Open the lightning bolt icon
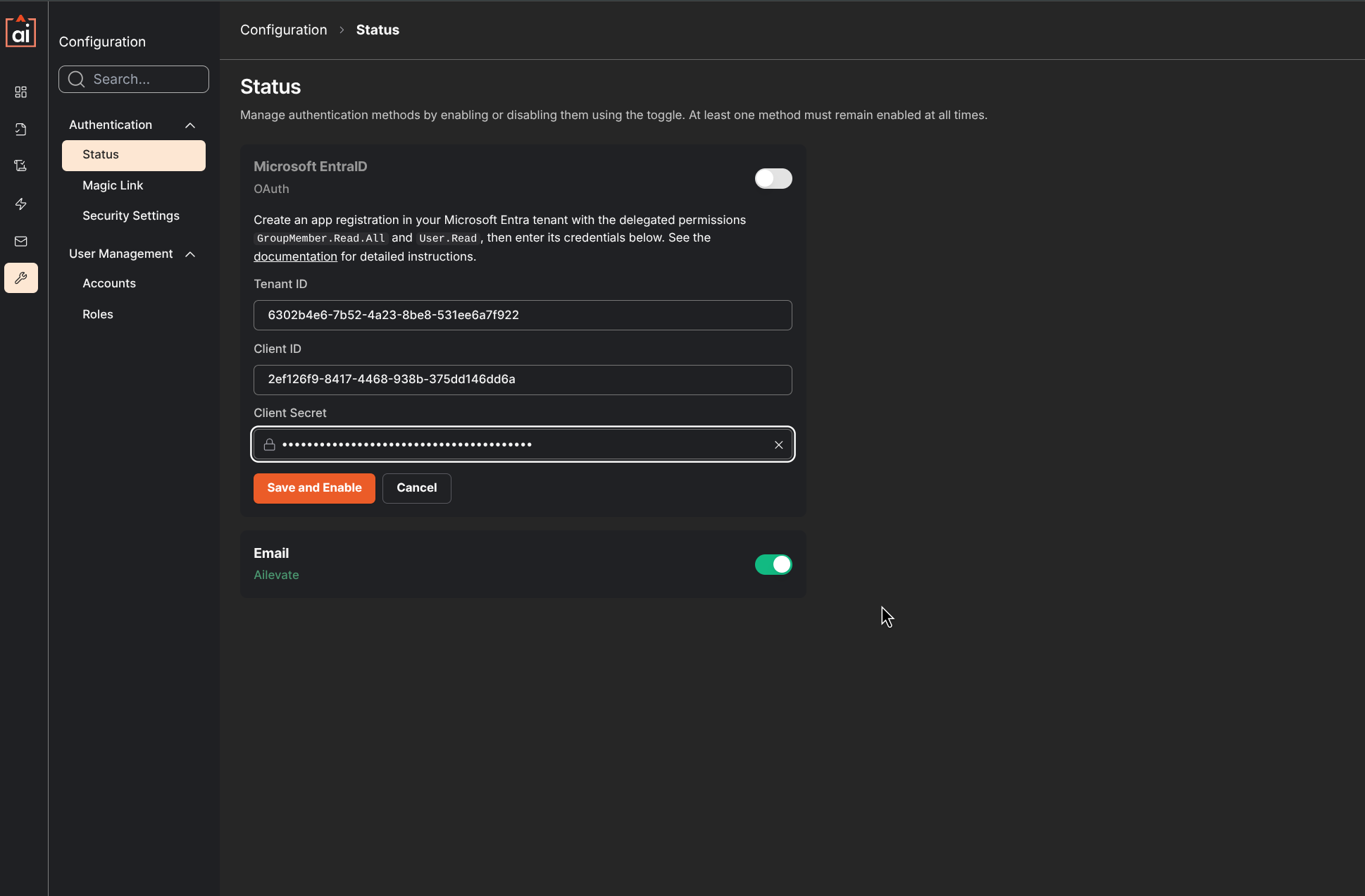The width and height of the screenshot is (1365, 896). click(21, 204)
